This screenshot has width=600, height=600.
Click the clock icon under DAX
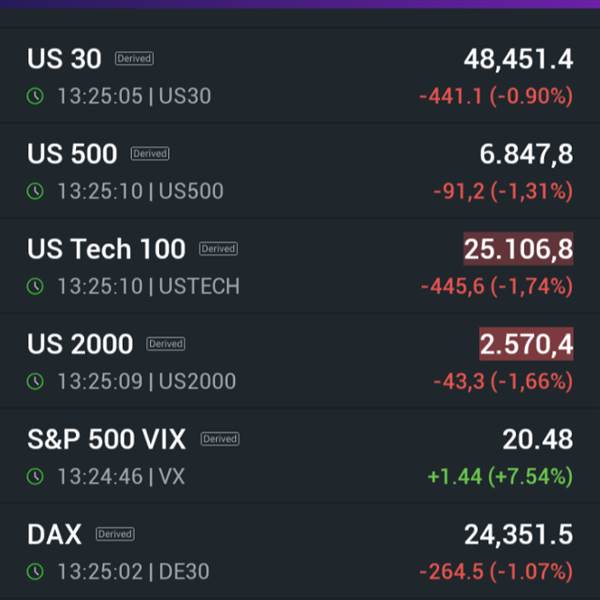[x=35, y=571]
